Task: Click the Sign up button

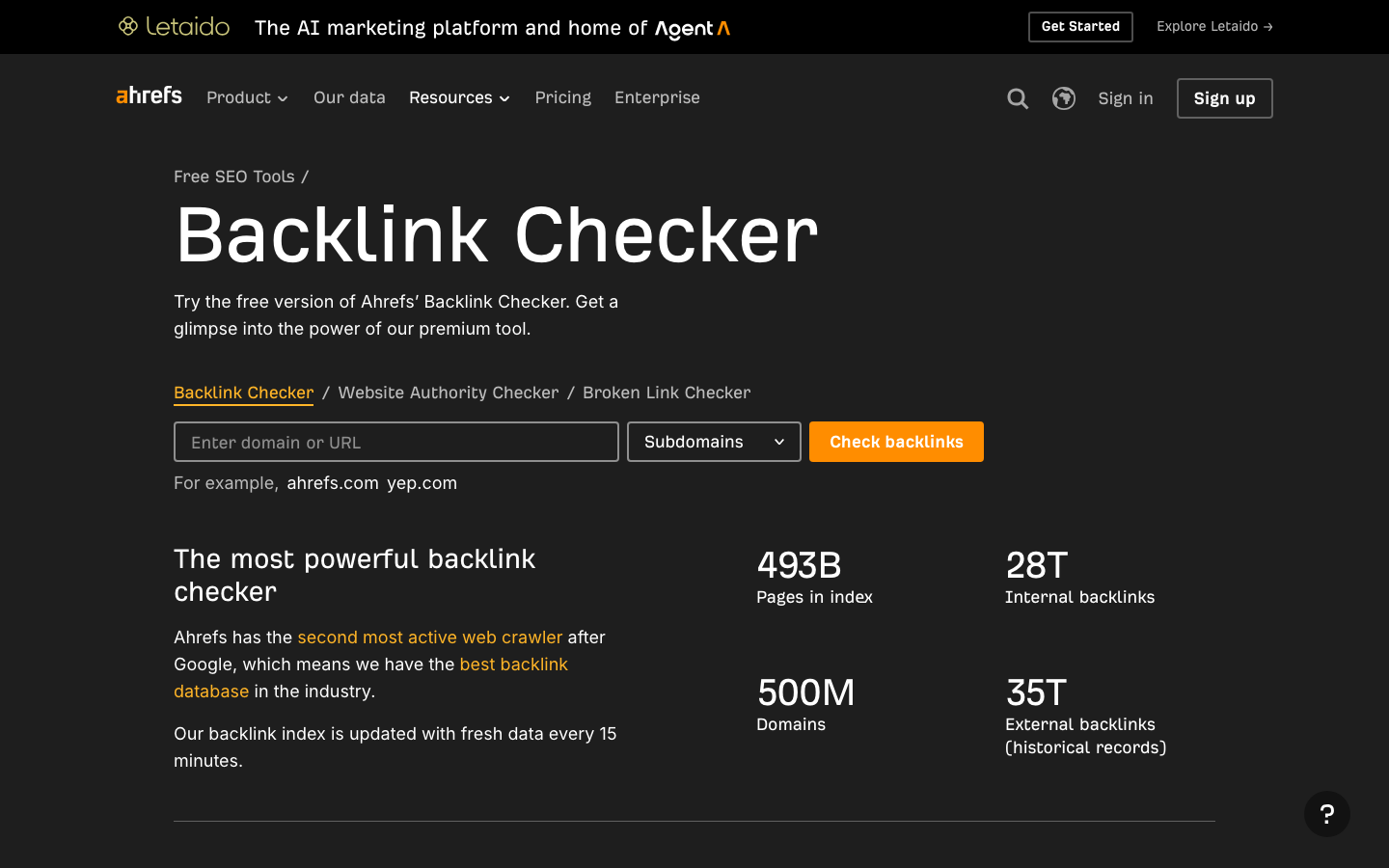Action: point(1225,98)
